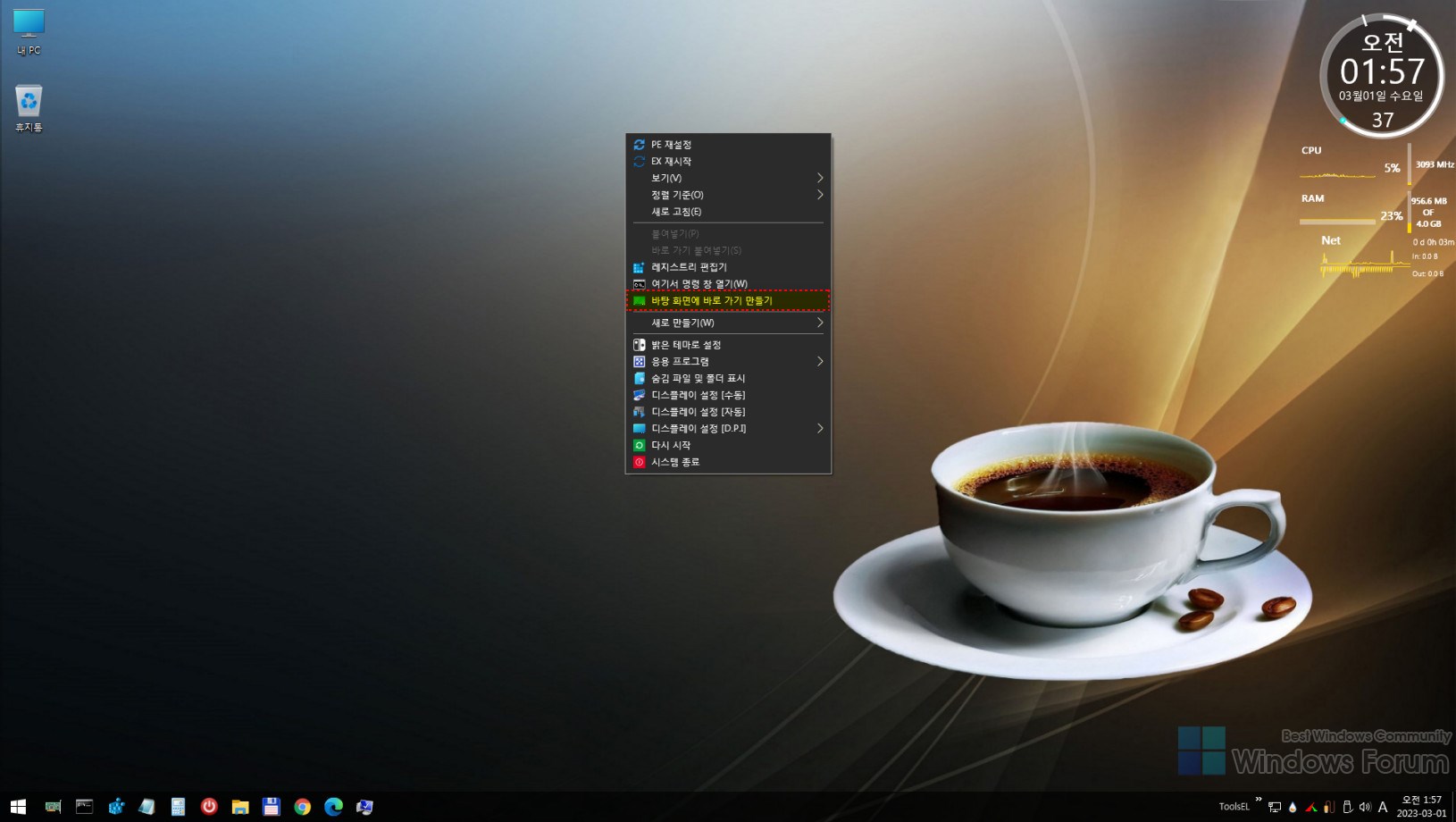1456x822 pixels.
Task: Expand the ToolsEL toolbar overflow chevron
Action: 1259,801
